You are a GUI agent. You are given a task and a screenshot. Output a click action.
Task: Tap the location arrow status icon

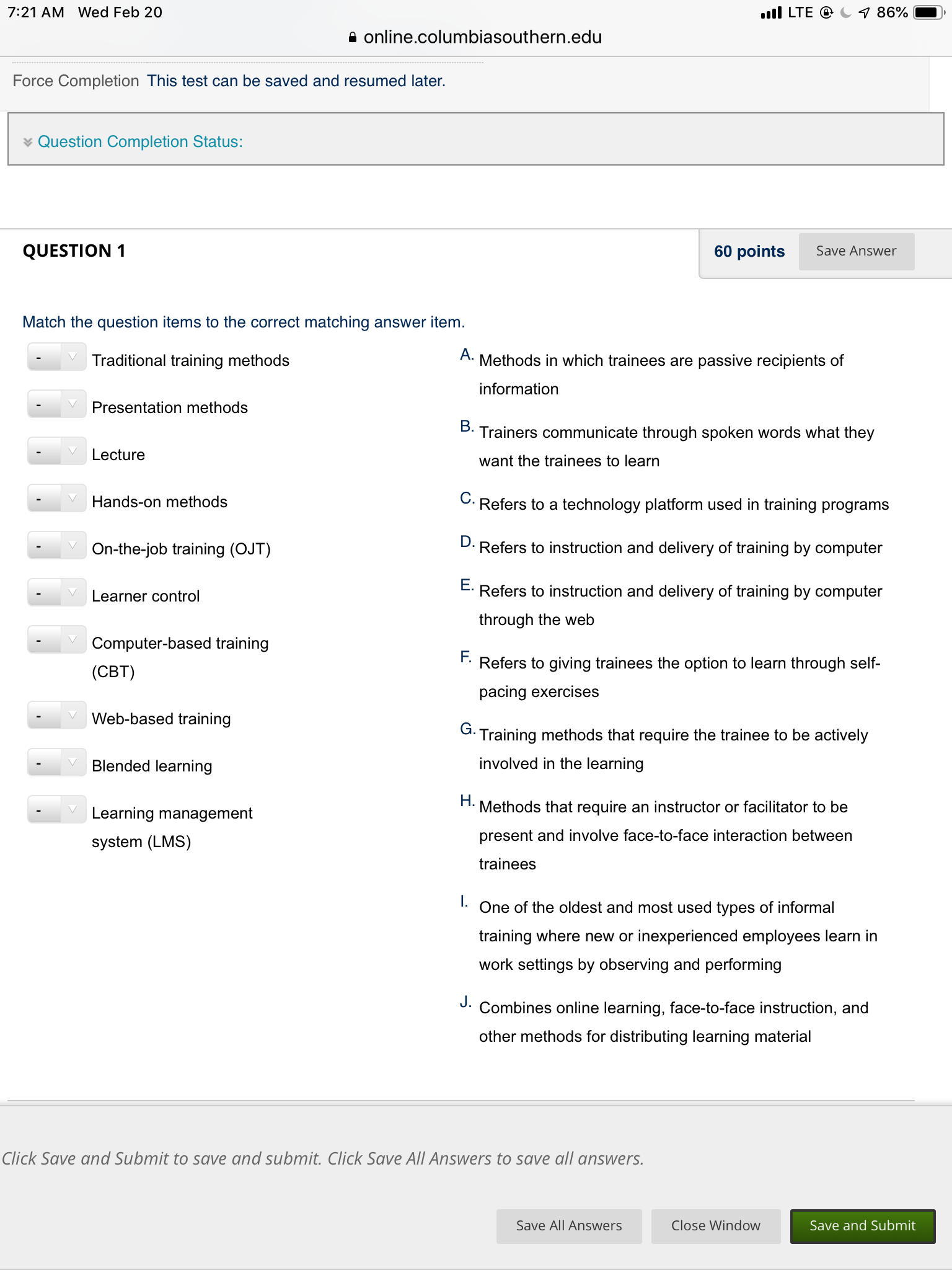[864, 12]
